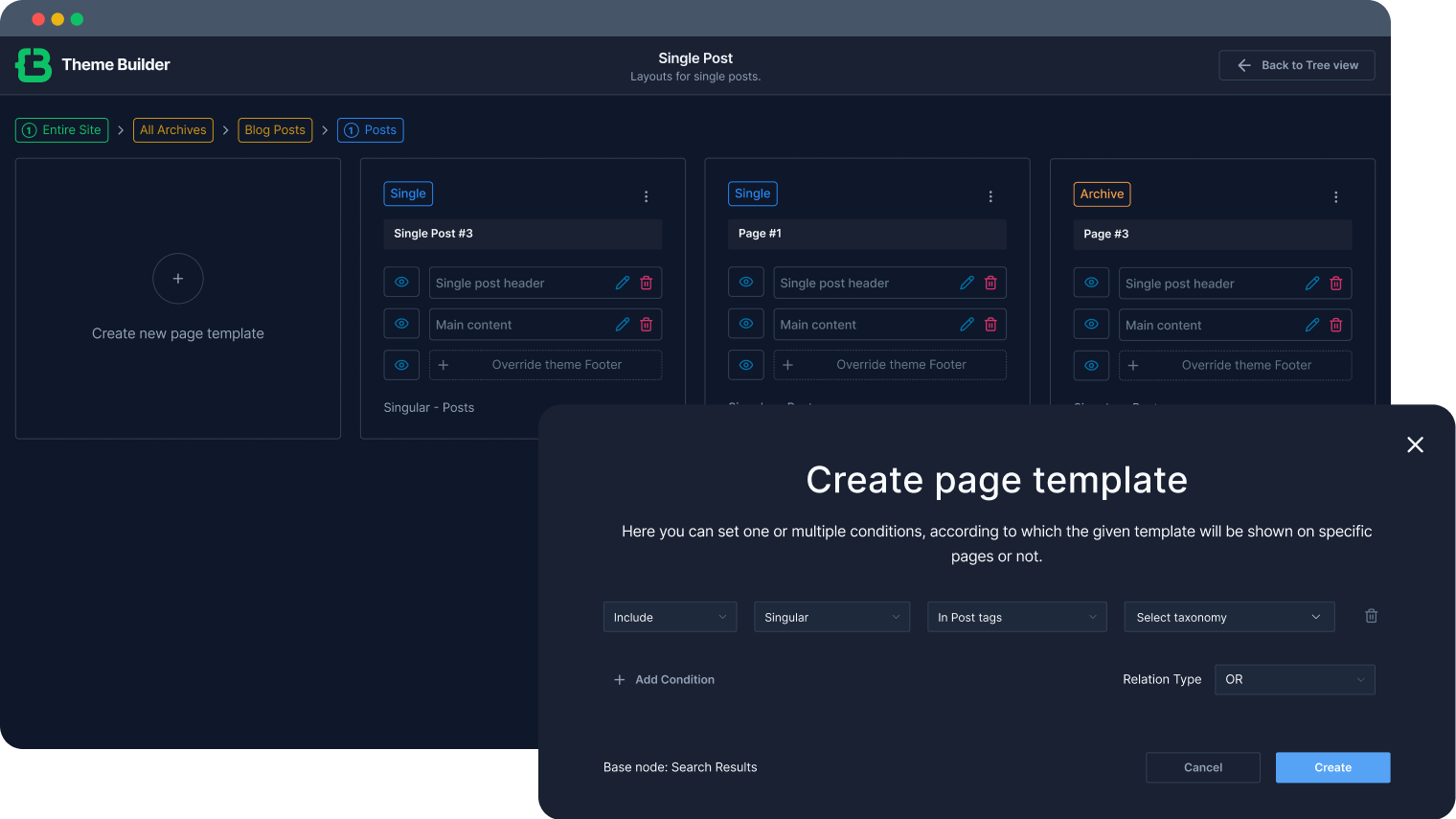Click the Cancel button
1456x819 pixels.
pos(1203,767)
